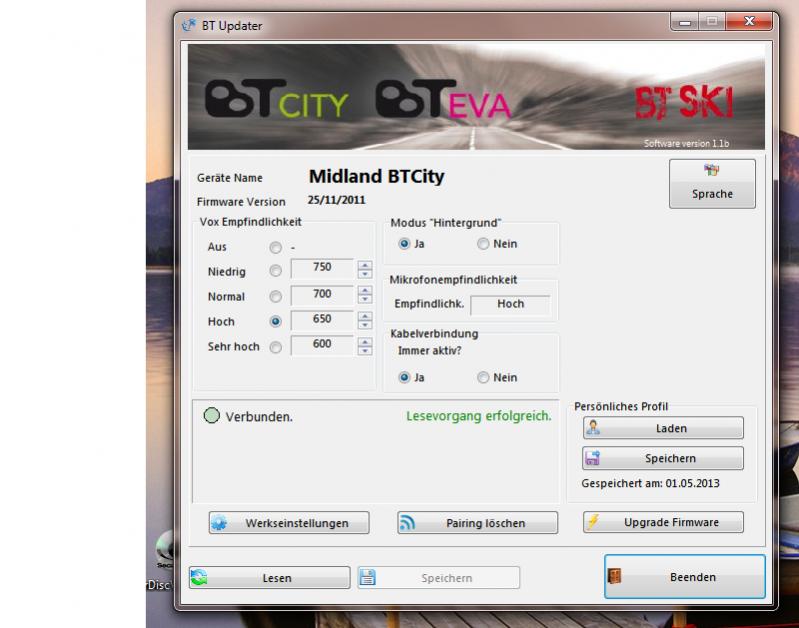Click the Empfindlichk. field showing Hoch

coord(510,304)
